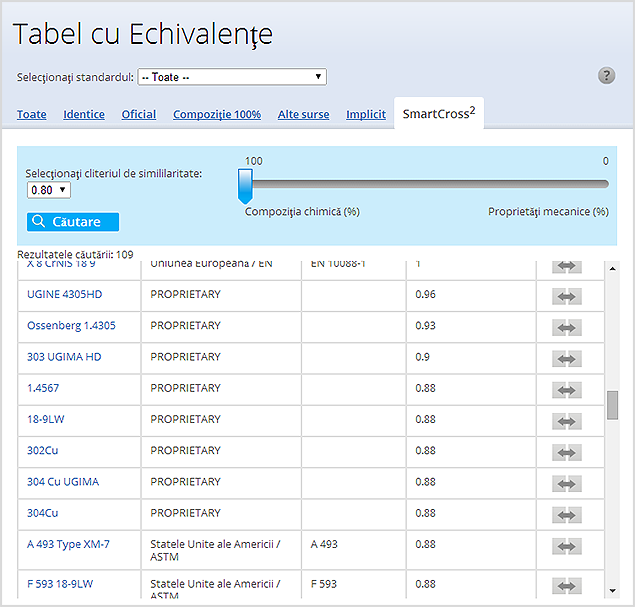The height and width of the screenshot is (607, 635).
Task: Open the help question mark icon
Action: pos(606,76)
